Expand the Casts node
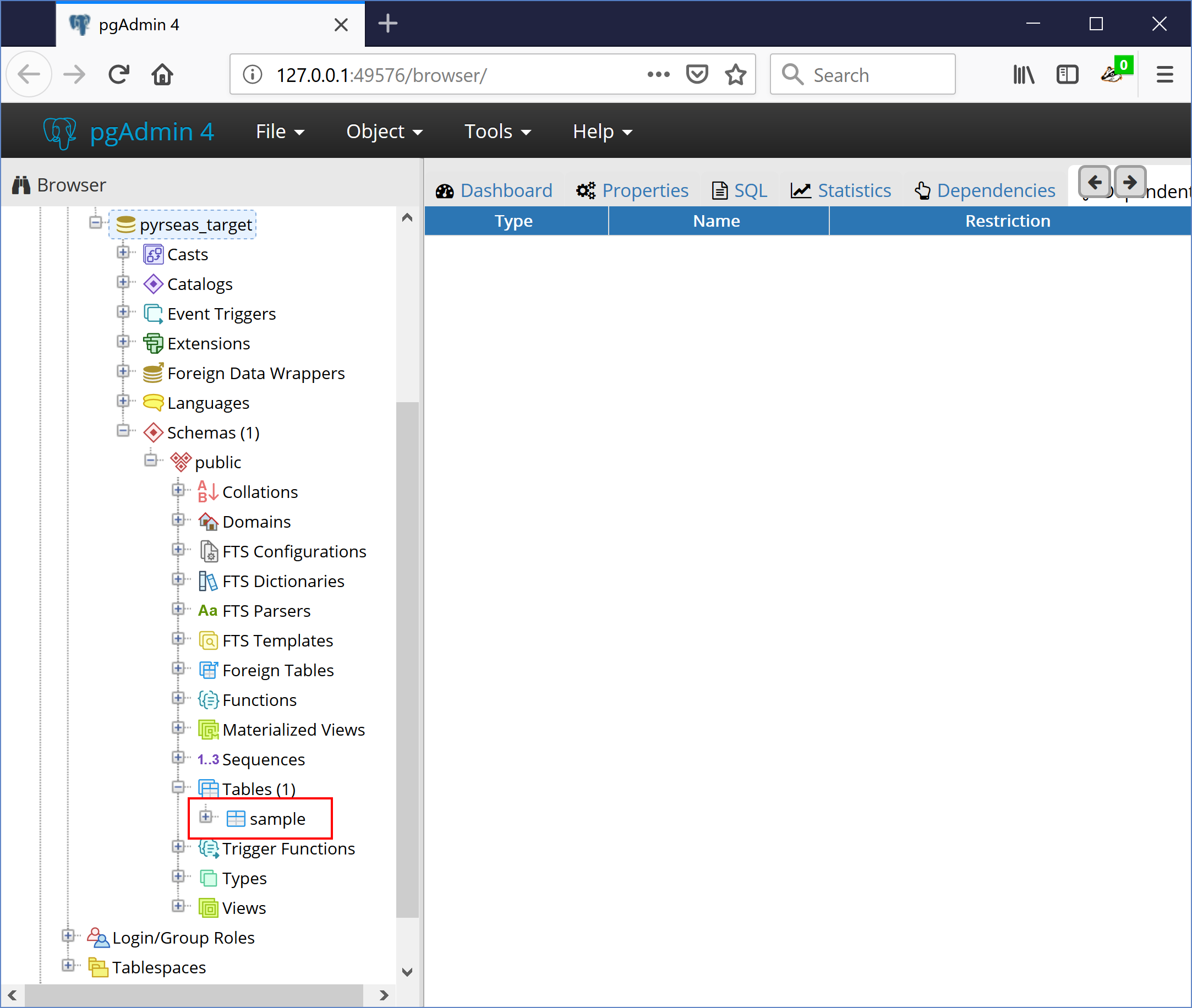The width and height of the screenshot is (1192, 1008). click(123, 252)
